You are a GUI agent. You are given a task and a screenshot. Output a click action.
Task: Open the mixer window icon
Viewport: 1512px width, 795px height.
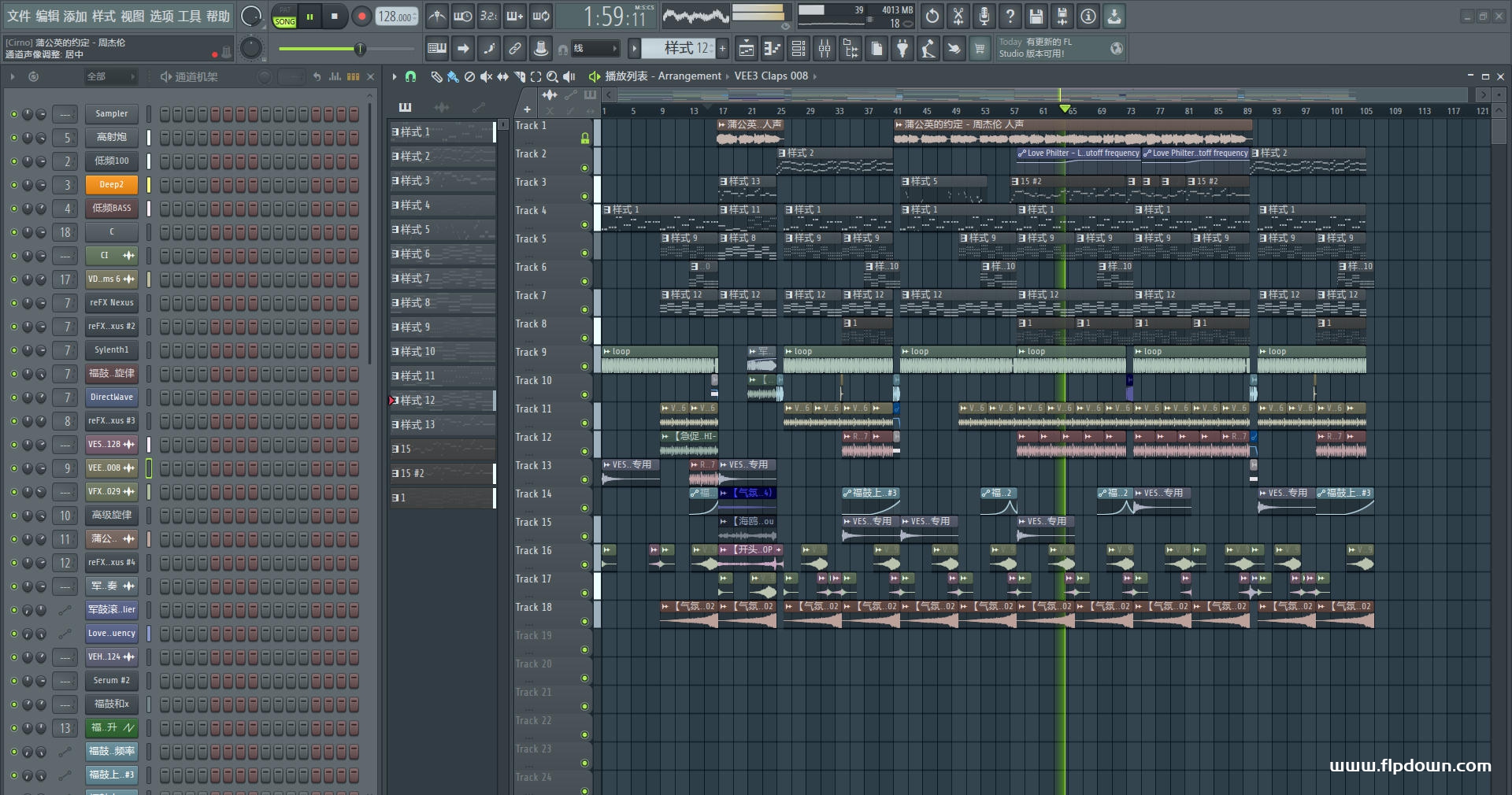[825, 49]
